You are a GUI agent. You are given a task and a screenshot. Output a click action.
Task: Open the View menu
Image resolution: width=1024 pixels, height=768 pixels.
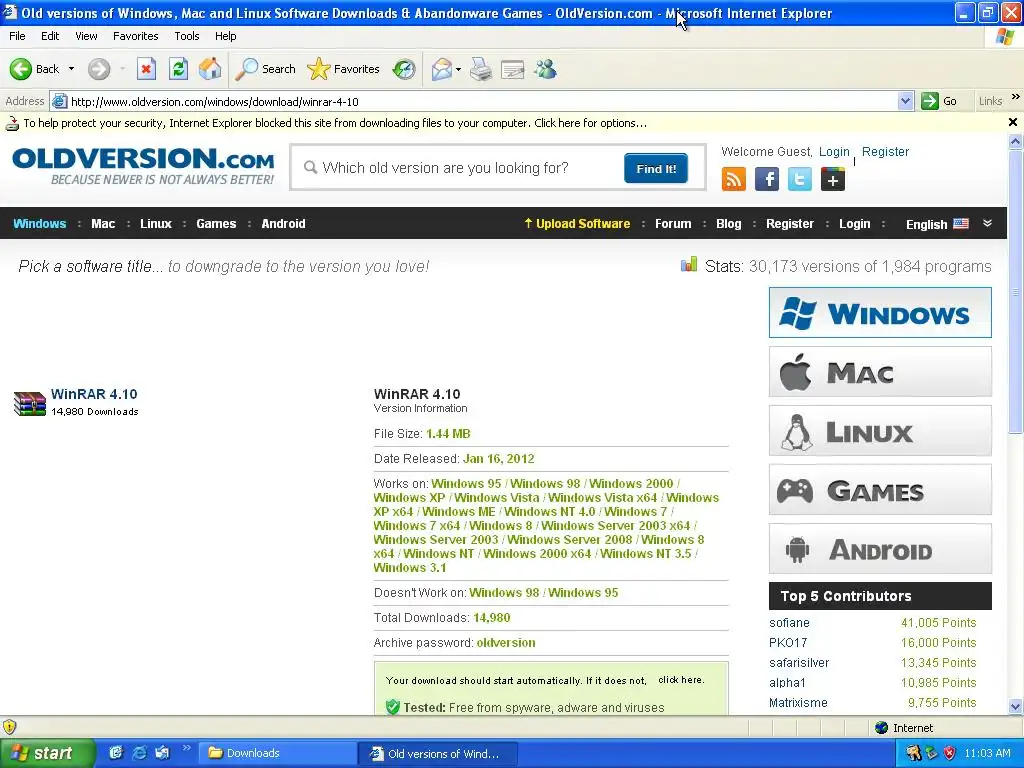(86, 36)
